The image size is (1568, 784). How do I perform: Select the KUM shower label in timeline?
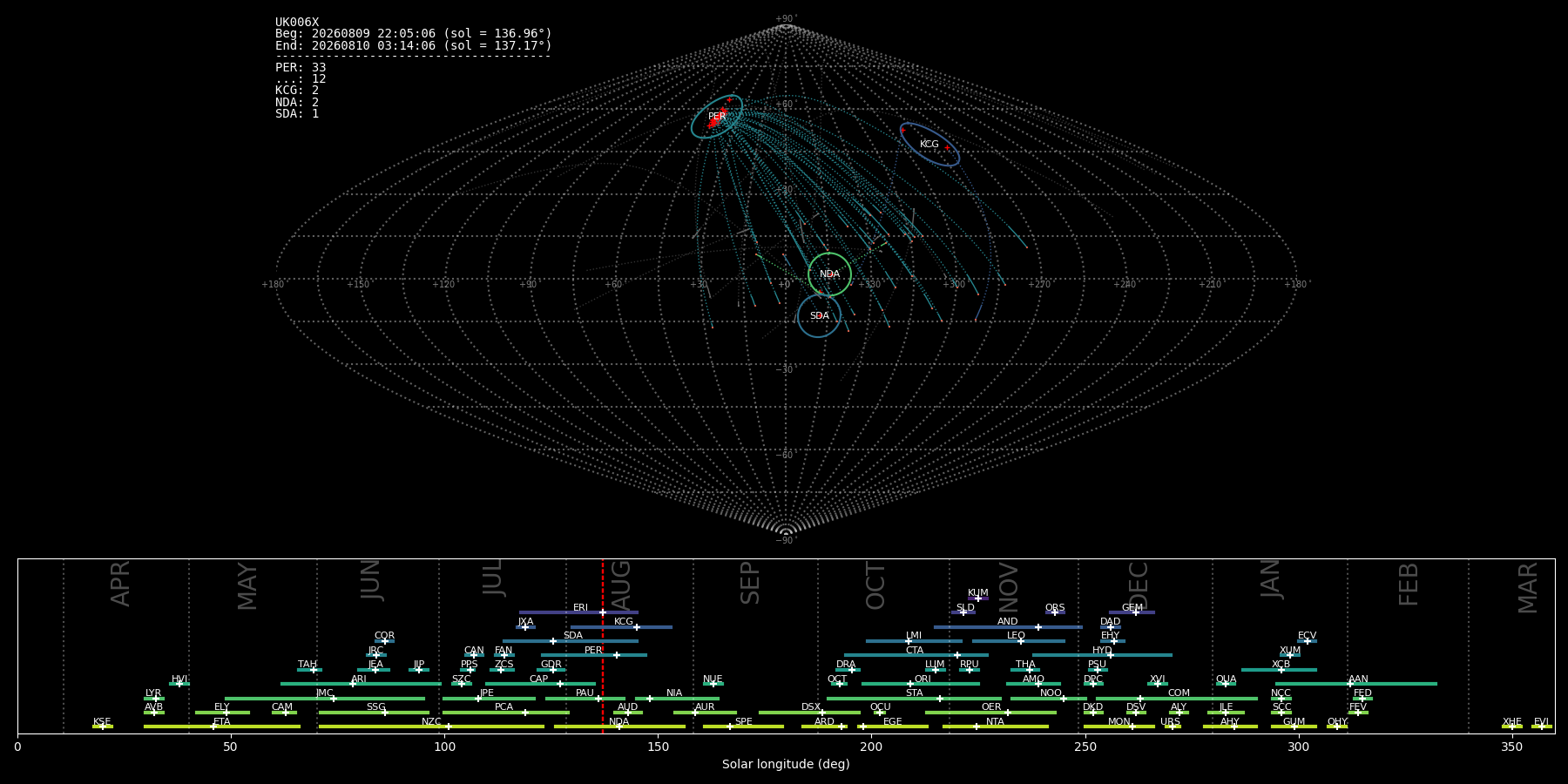click(x=977, y=593)
